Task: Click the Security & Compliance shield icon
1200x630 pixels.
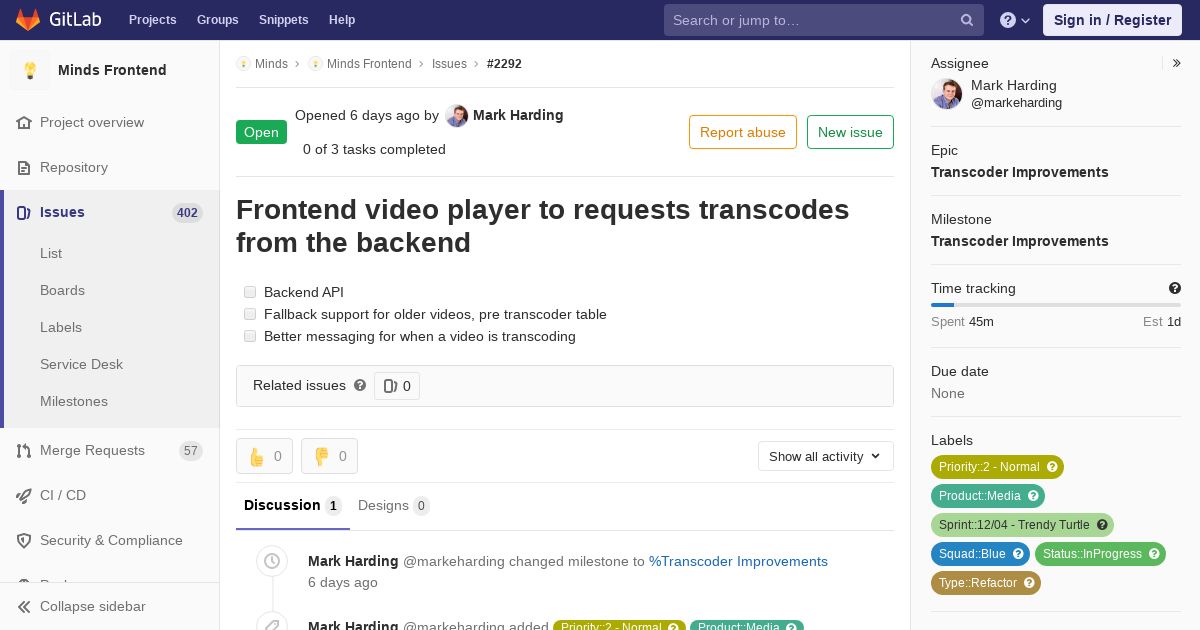Action: [x=24, y=541]
